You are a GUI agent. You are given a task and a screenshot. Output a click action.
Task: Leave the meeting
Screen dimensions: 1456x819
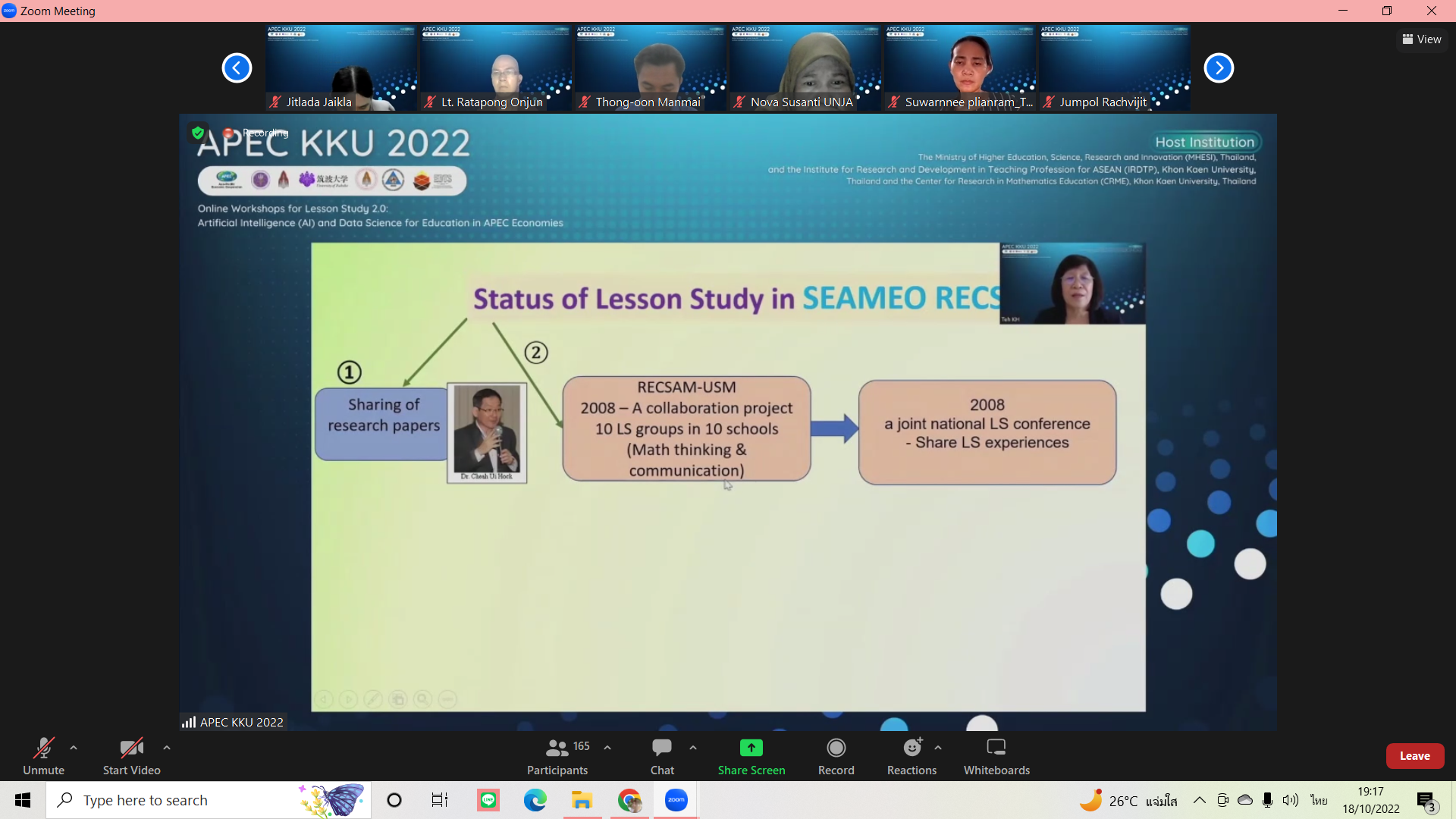1414,756
